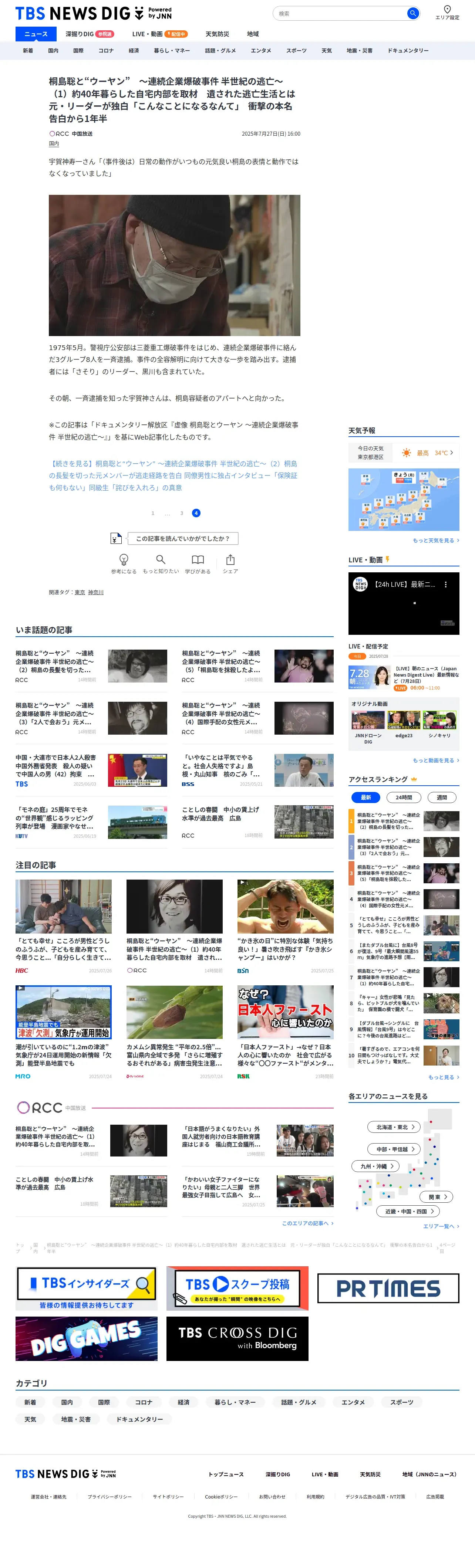
Task: Open the 深掘りDIG tab
Action: 90,34
